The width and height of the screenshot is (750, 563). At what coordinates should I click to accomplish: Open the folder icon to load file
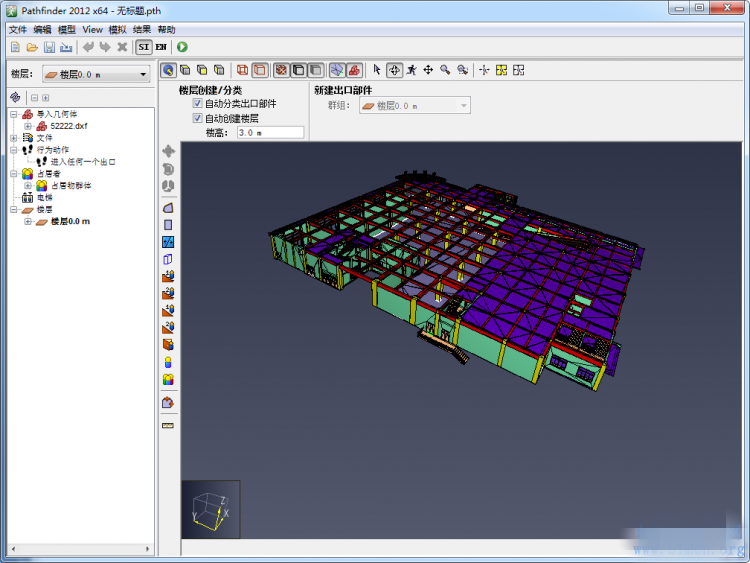tap(32, 47)
